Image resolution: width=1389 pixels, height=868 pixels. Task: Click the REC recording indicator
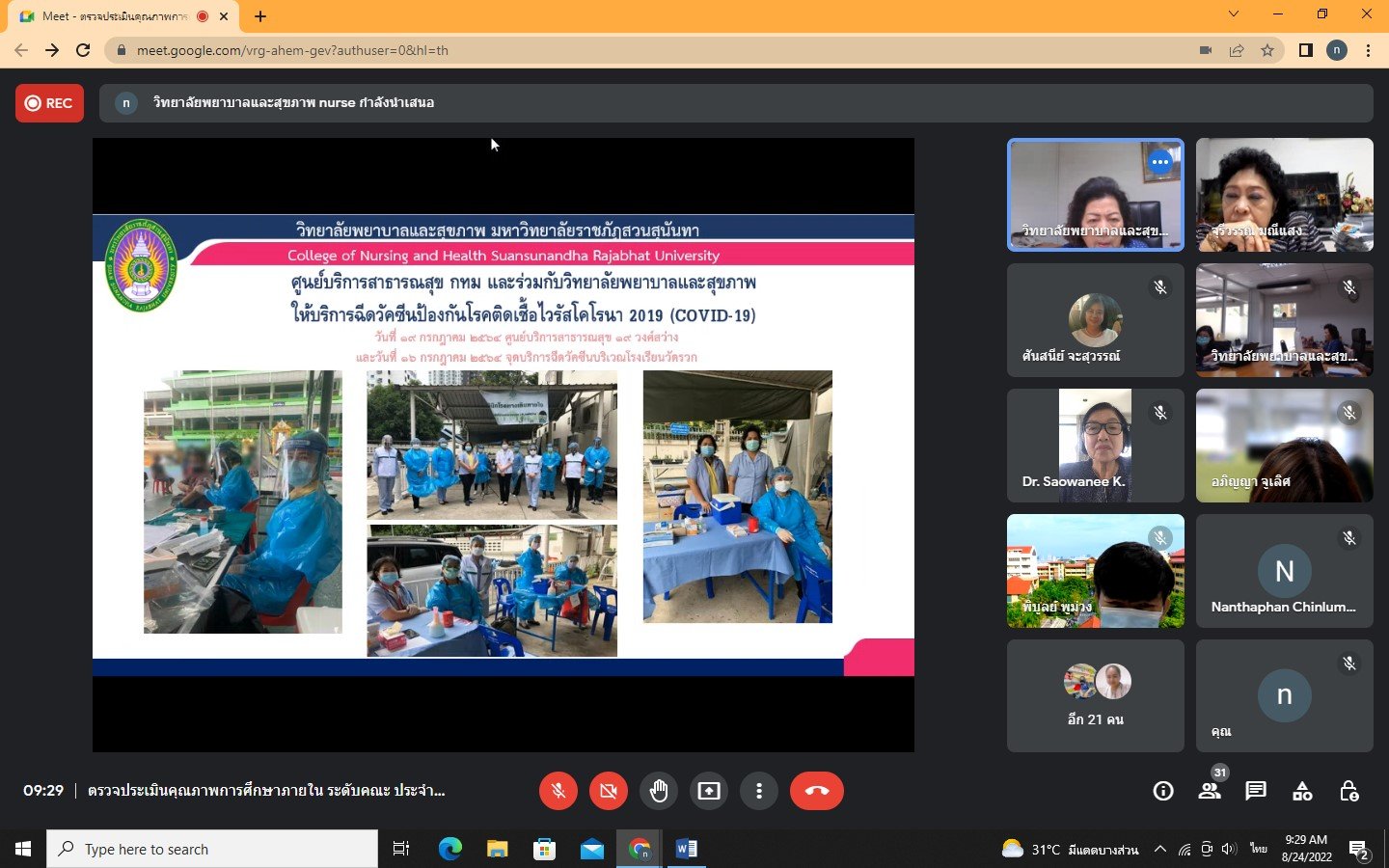click(49, 103)
